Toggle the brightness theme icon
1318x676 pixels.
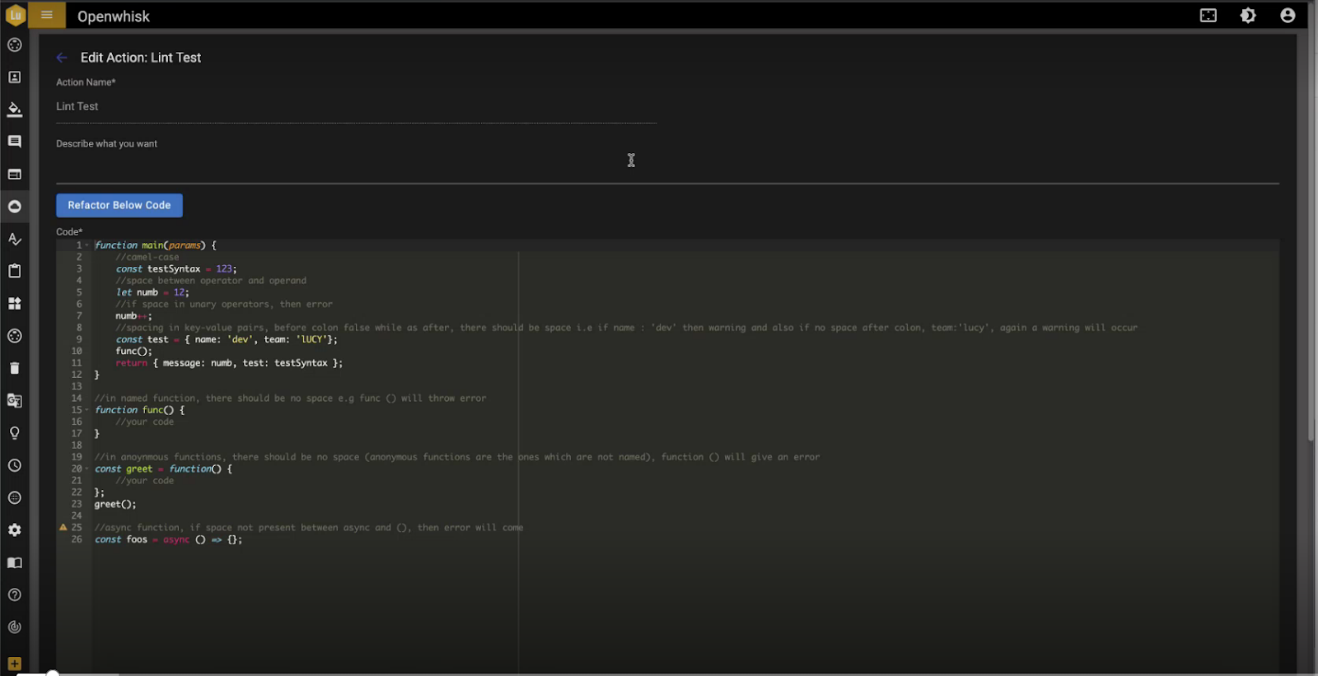click(1248, 15)
